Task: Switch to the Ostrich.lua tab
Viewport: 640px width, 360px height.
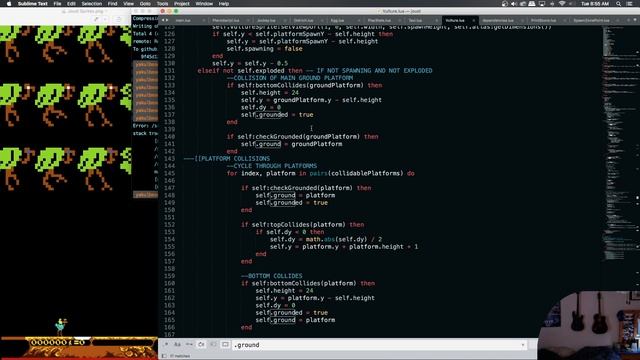Action: click(303, 20)
